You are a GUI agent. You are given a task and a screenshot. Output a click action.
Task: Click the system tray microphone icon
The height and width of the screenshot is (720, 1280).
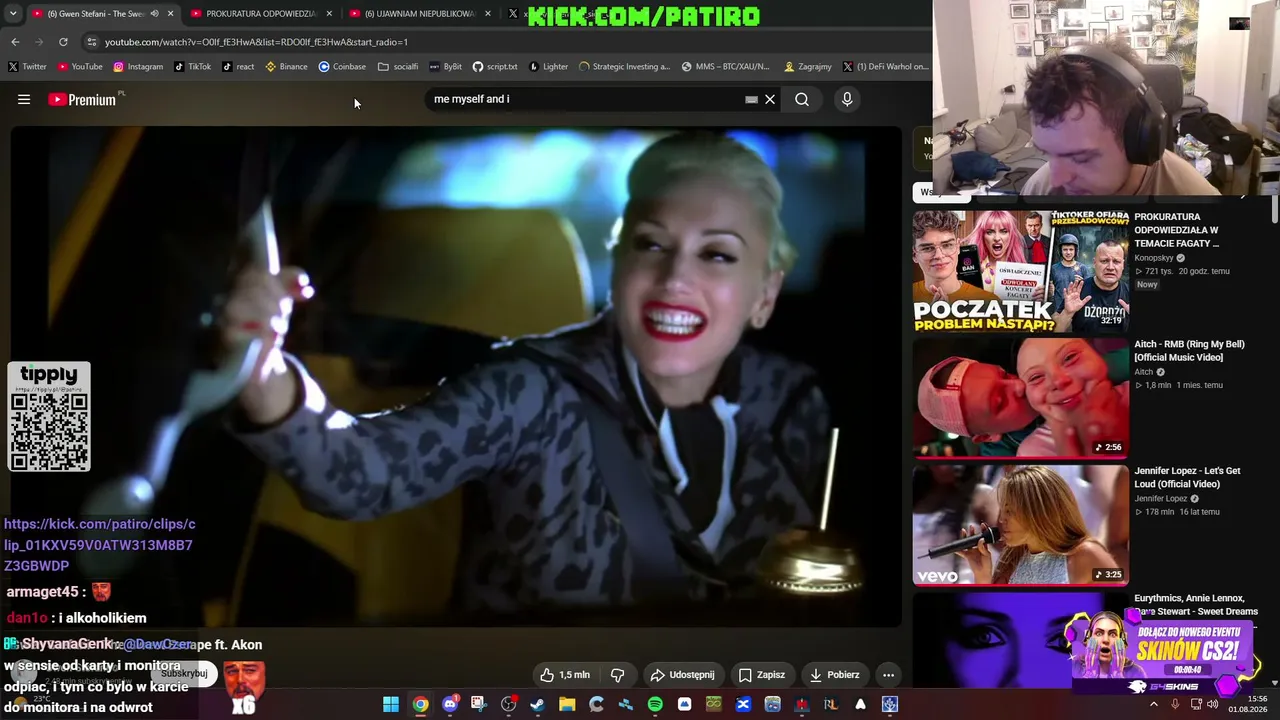[x=1175, y=704]
